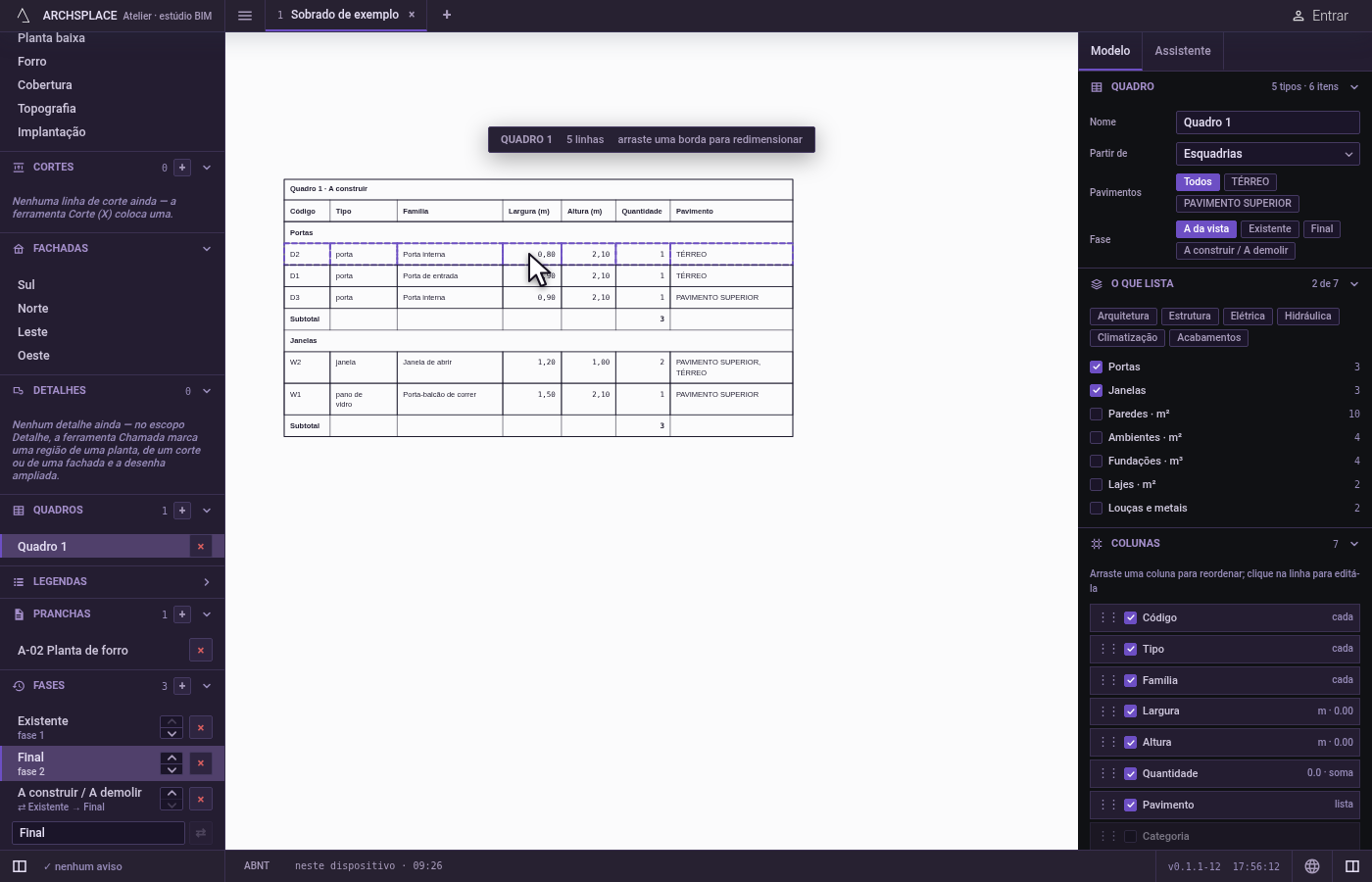1372x882 pixels.
Task: Click the Nome field containing Quadro 1
Action: (1267, 122)
